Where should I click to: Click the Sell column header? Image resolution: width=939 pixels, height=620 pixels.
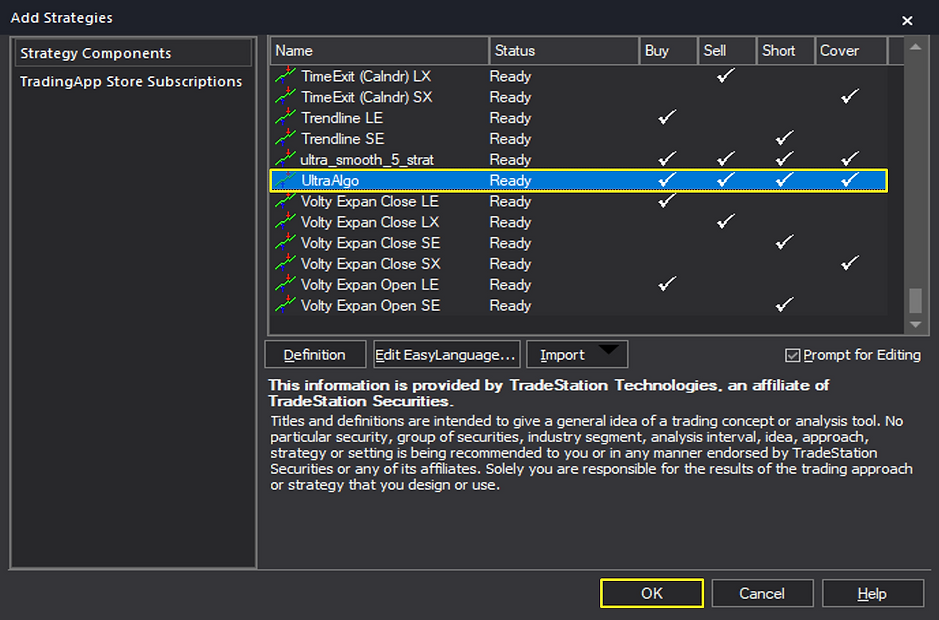(727, 51)
